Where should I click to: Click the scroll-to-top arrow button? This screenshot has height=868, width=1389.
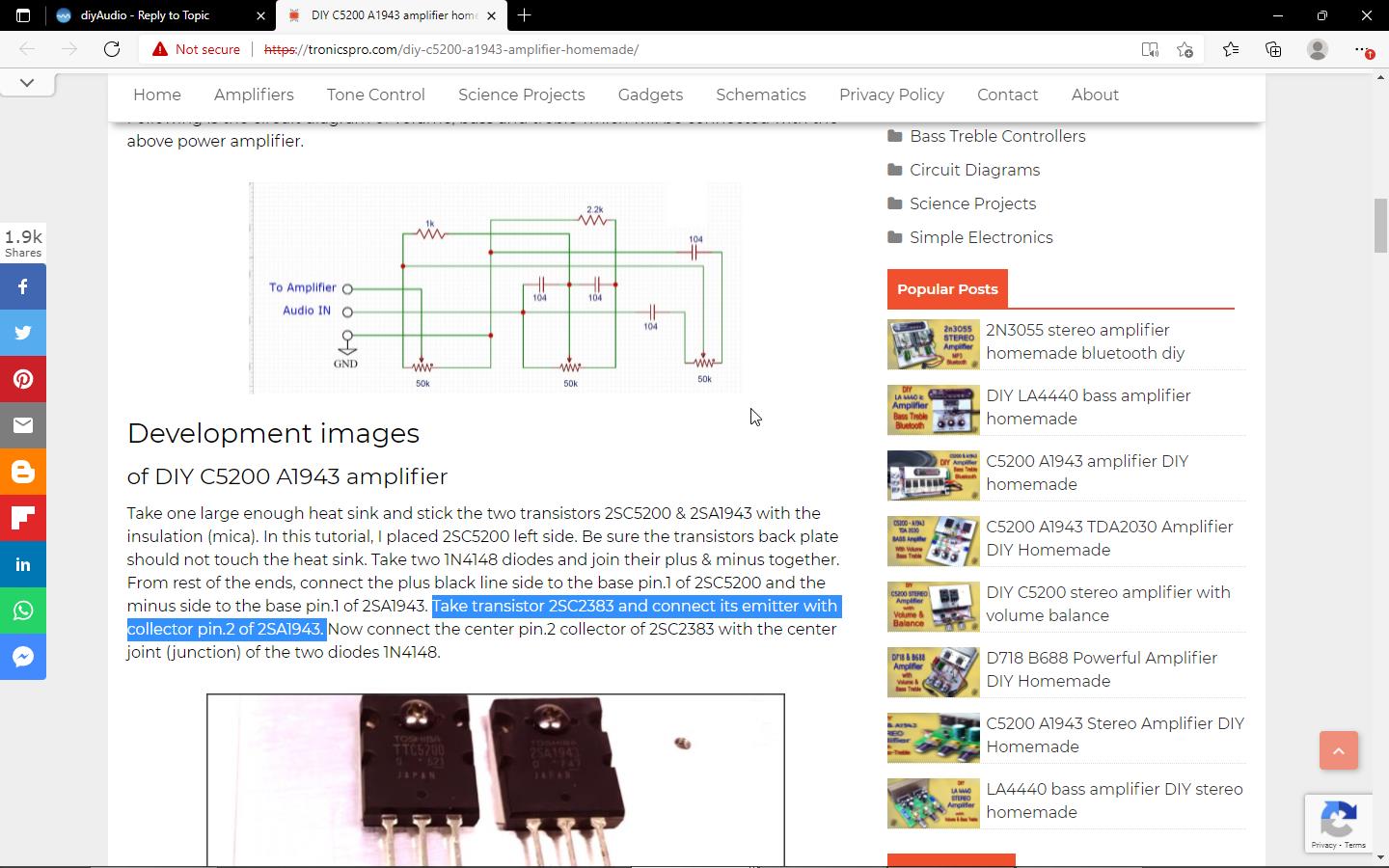(1339, 750)
